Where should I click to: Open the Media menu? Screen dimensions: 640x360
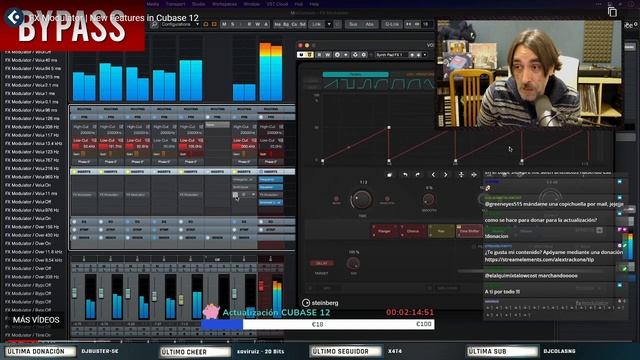pos(153,4)
